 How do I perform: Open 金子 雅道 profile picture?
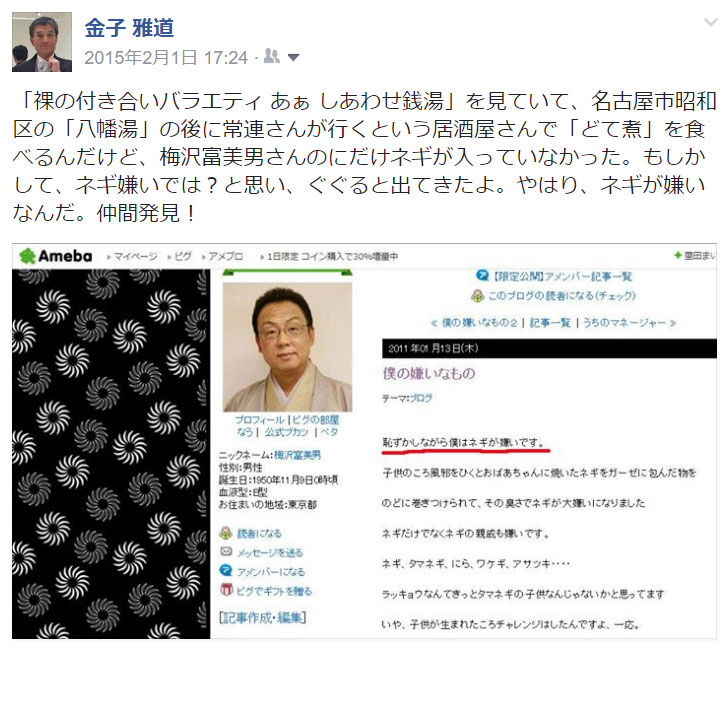(42, 42)
